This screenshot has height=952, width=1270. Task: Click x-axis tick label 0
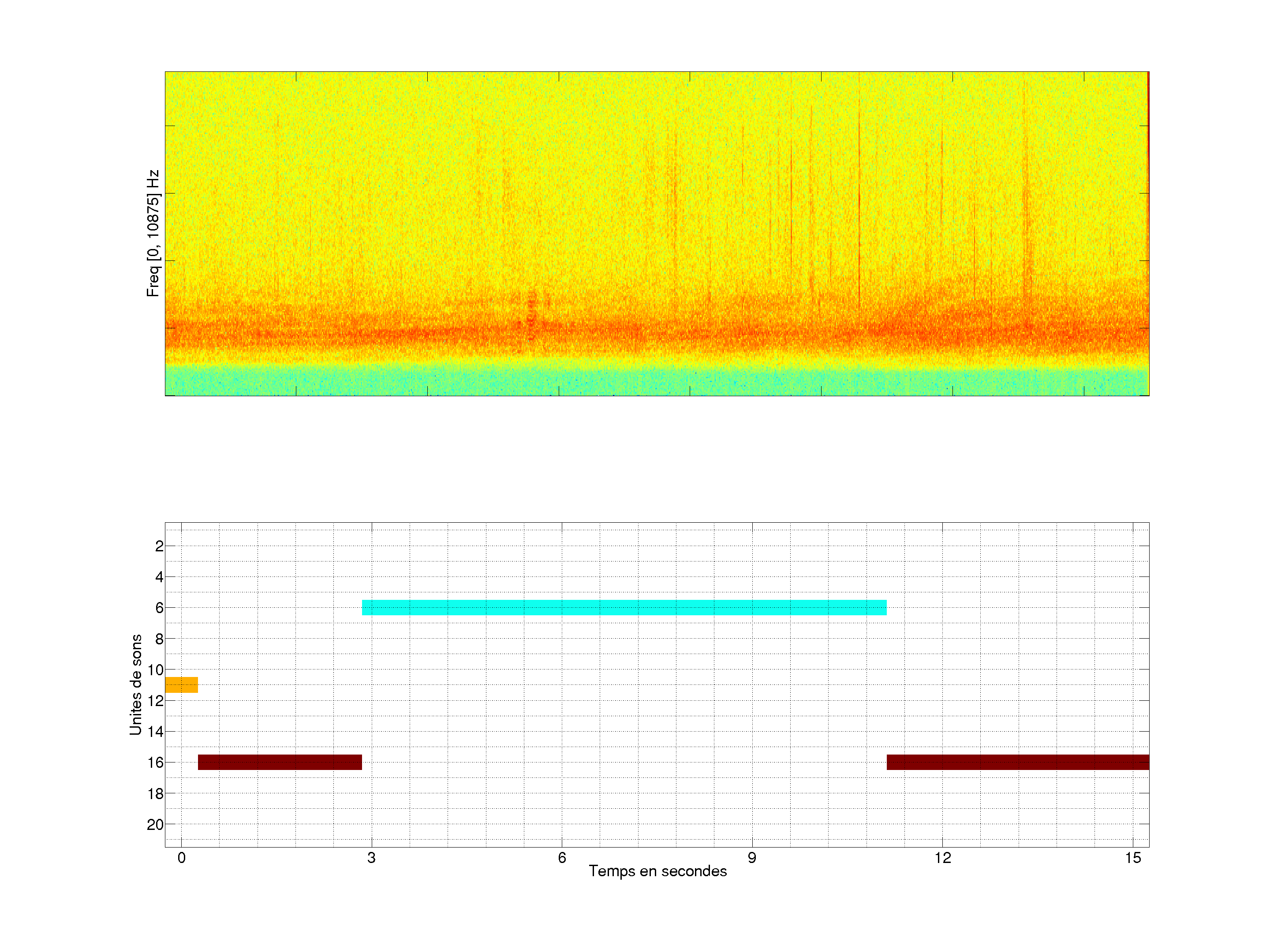tap(181, 858)
